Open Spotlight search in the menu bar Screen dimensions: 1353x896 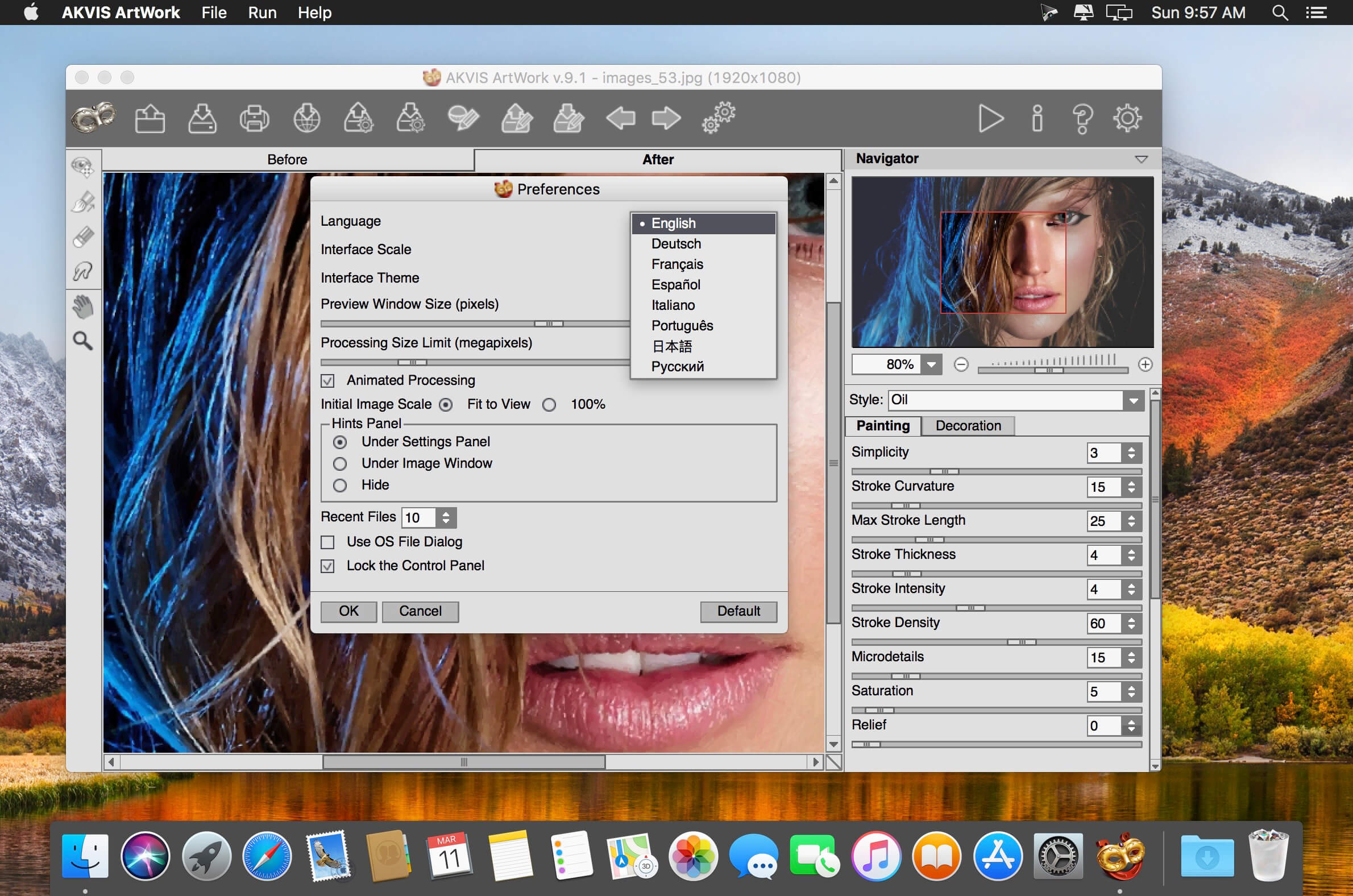coord(1280,13)
